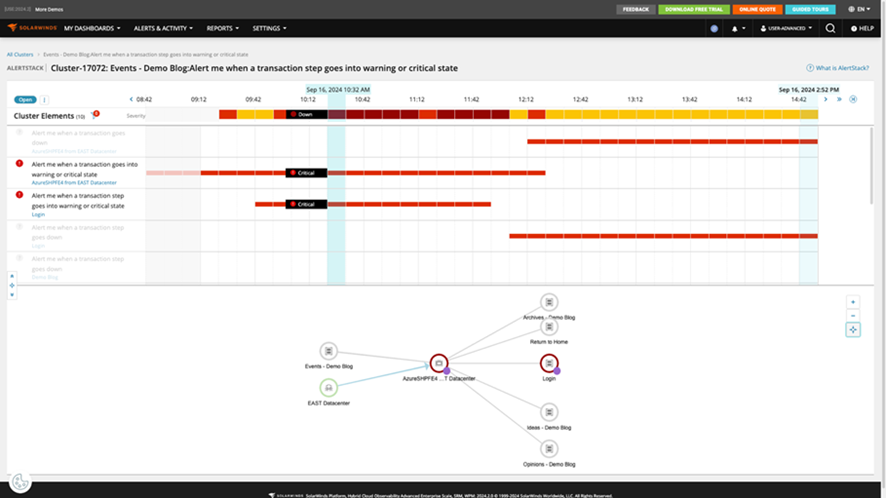Click critical icon for transaction step alert
This screenshot has width=886, height=498.
19,194
